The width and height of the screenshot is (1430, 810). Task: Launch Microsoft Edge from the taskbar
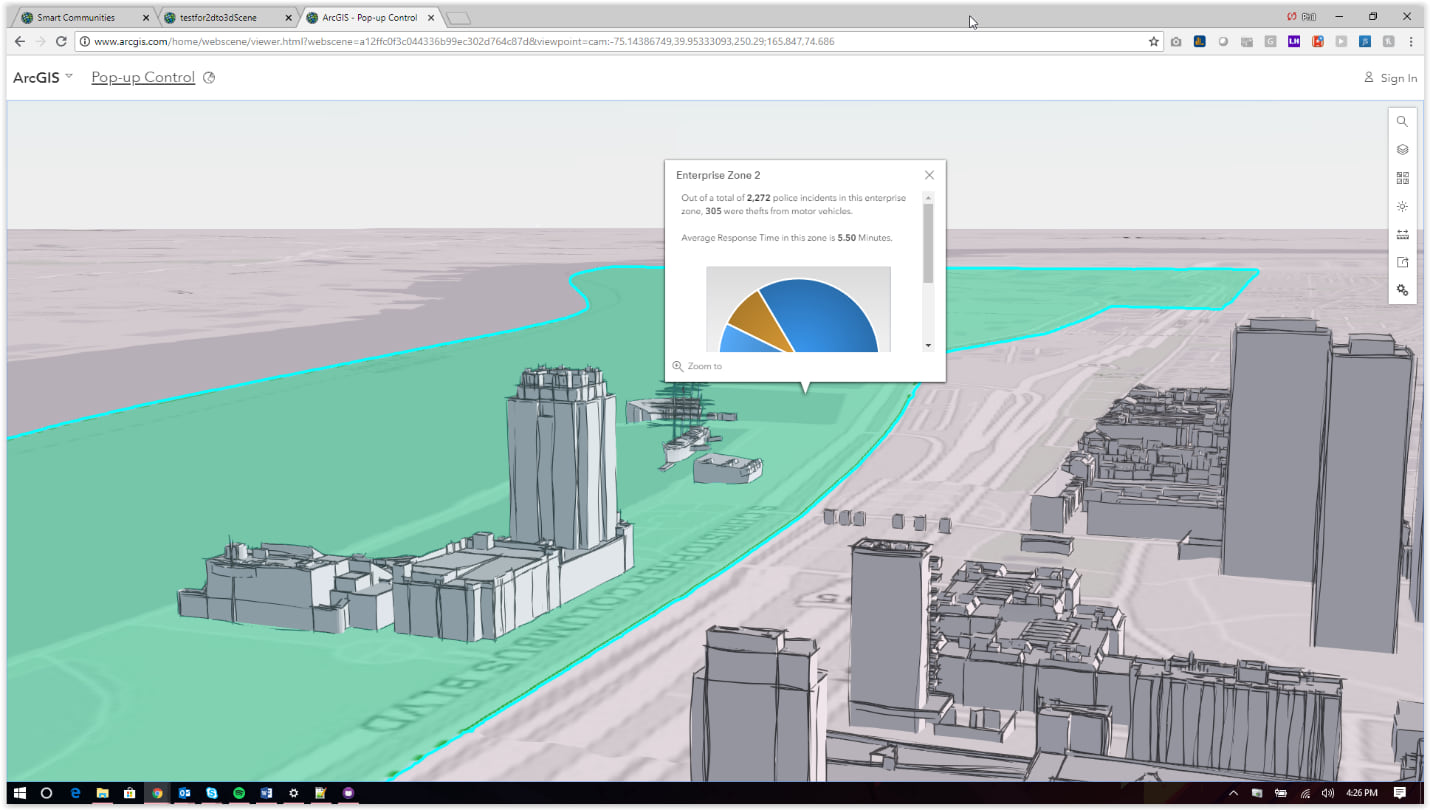pyautogui.click(x=75, y=793)
